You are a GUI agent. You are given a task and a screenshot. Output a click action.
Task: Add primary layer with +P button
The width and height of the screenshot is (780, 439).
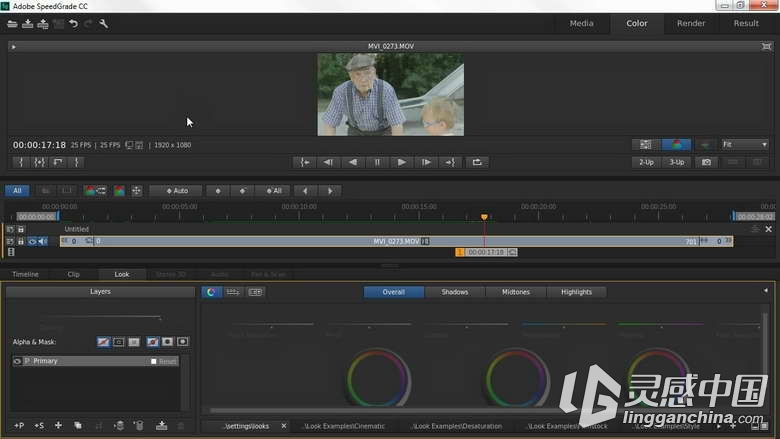[x=19, y=426]
